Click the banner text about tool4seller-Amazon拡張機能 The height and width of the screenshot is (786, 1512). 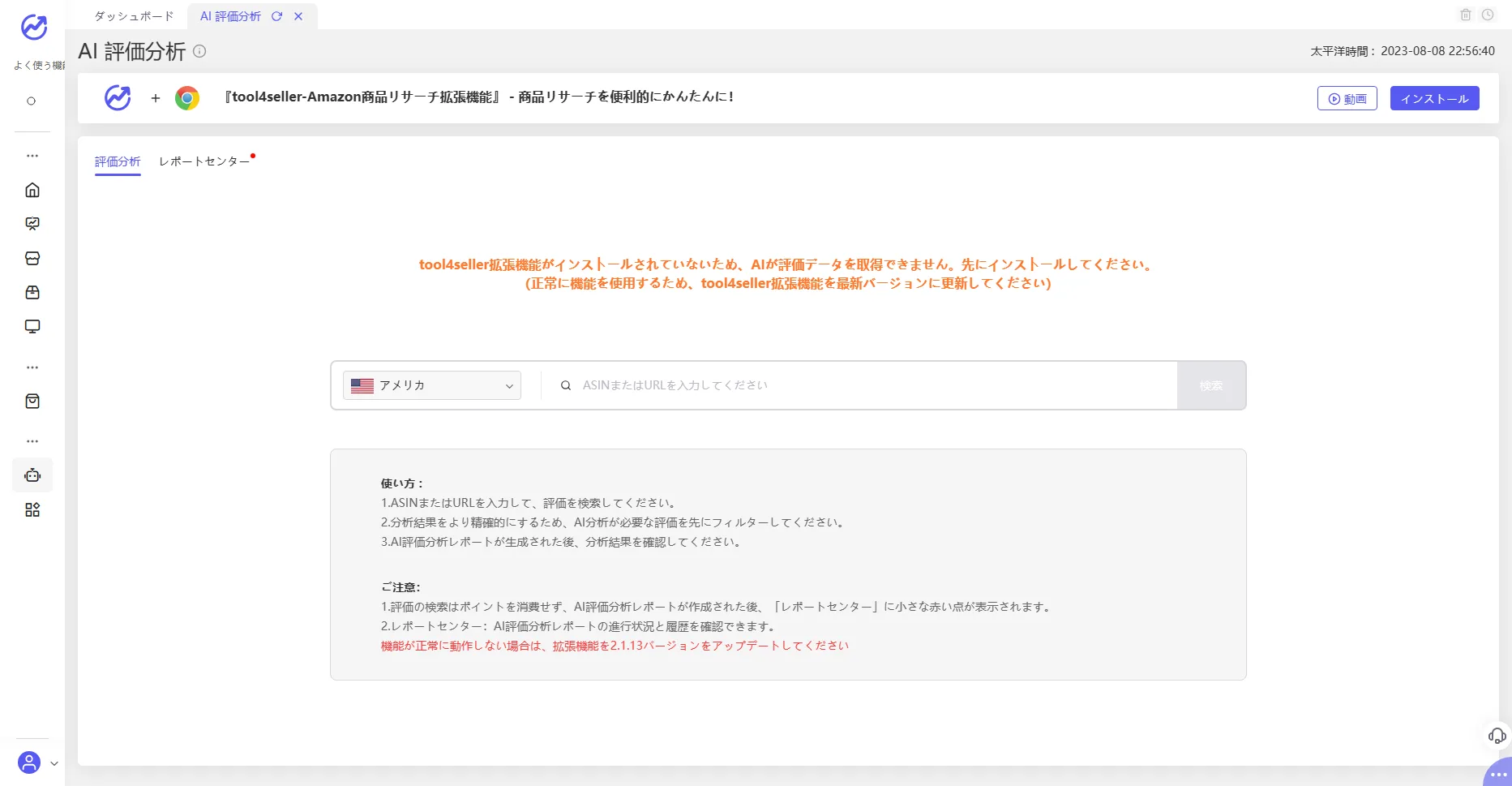point(479,97)
